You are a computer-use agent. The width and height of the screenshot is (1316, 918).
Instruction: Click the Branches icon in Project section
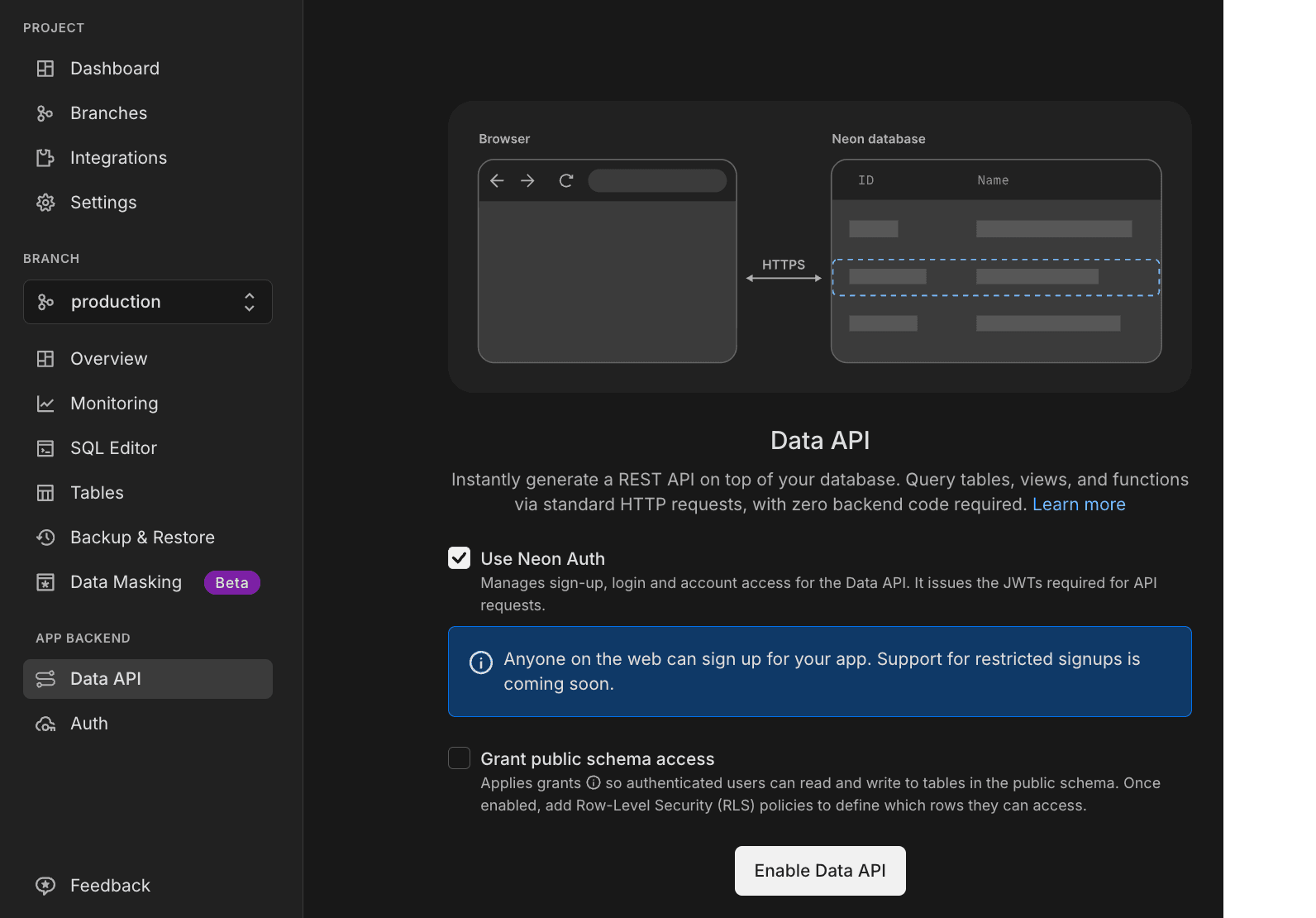[45, 113]
